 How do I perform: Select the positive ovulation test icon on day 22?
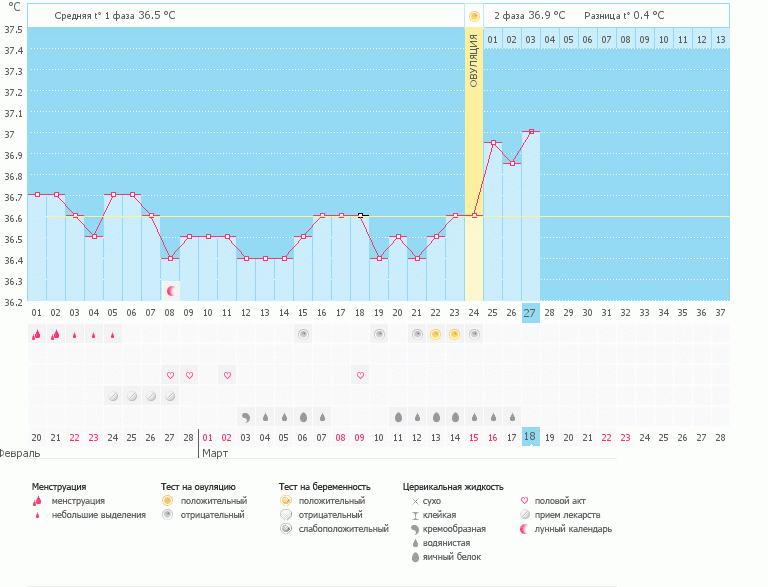pos(435,335)
